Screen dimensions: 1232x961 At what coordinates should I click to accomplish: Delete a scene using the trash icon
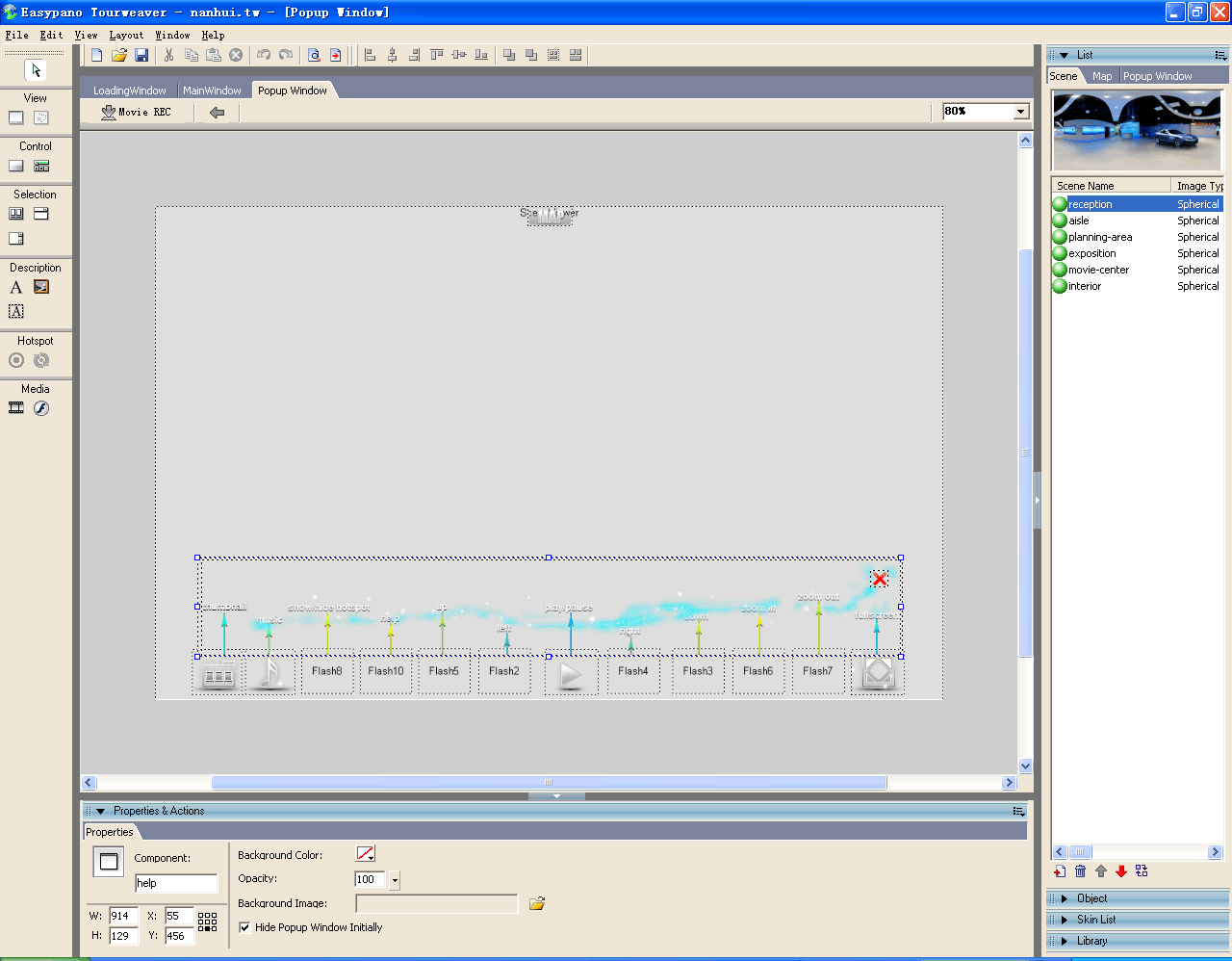click(1081, 870)
